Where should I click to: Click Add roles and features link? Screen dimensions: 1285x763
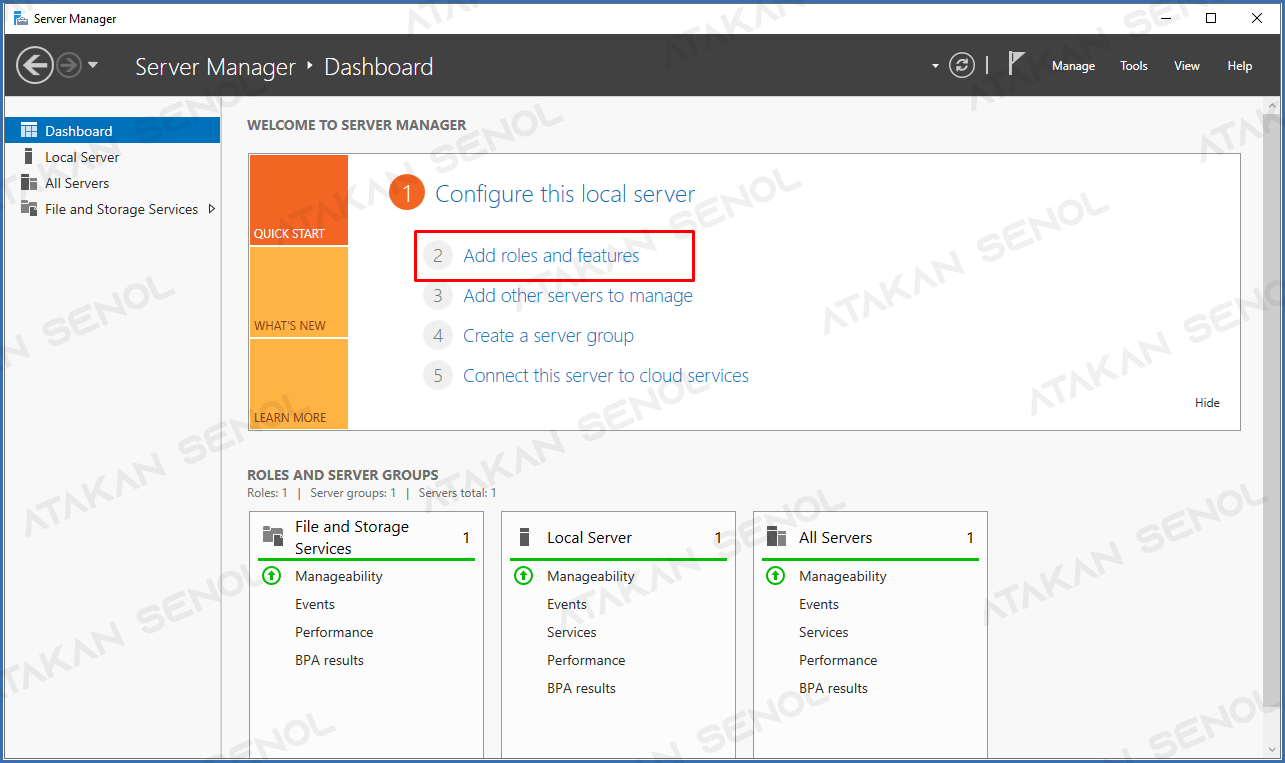(551, 256)
